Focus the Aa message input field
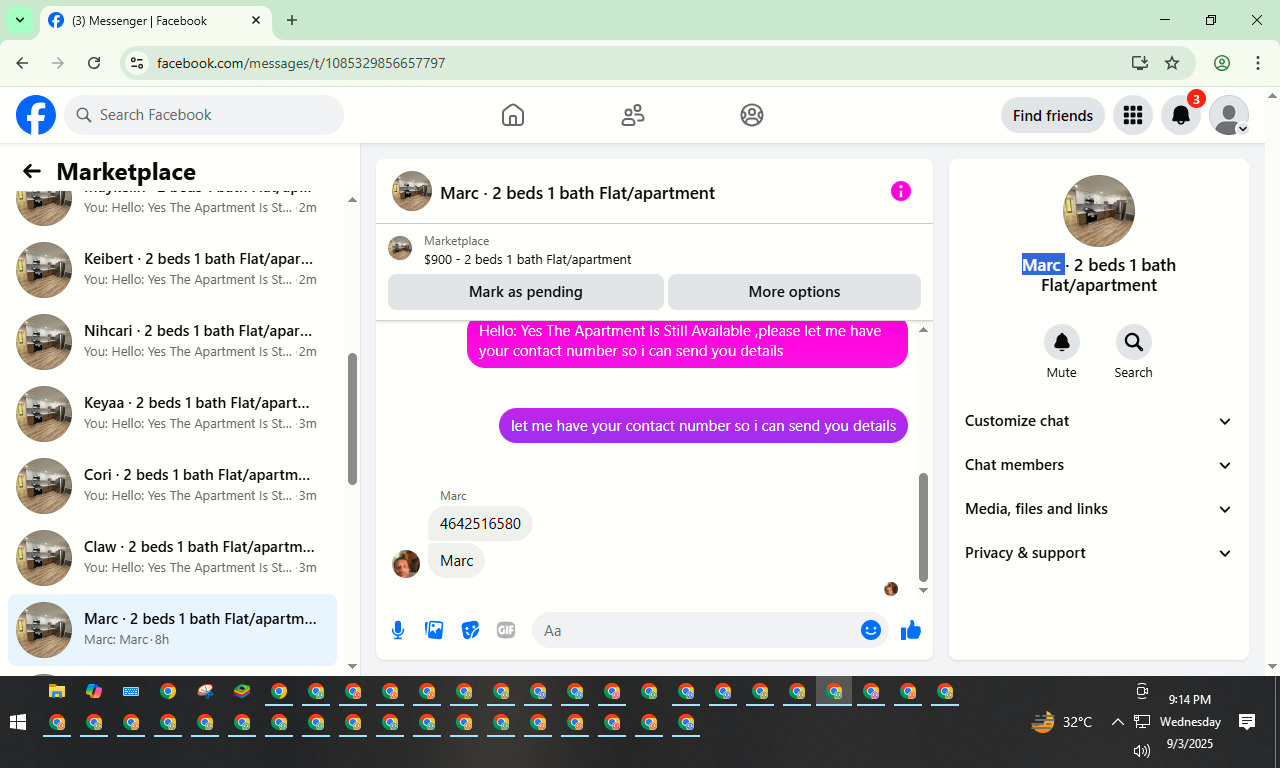This screenshot has height=768, width=1280. click(x=700, y=630)
